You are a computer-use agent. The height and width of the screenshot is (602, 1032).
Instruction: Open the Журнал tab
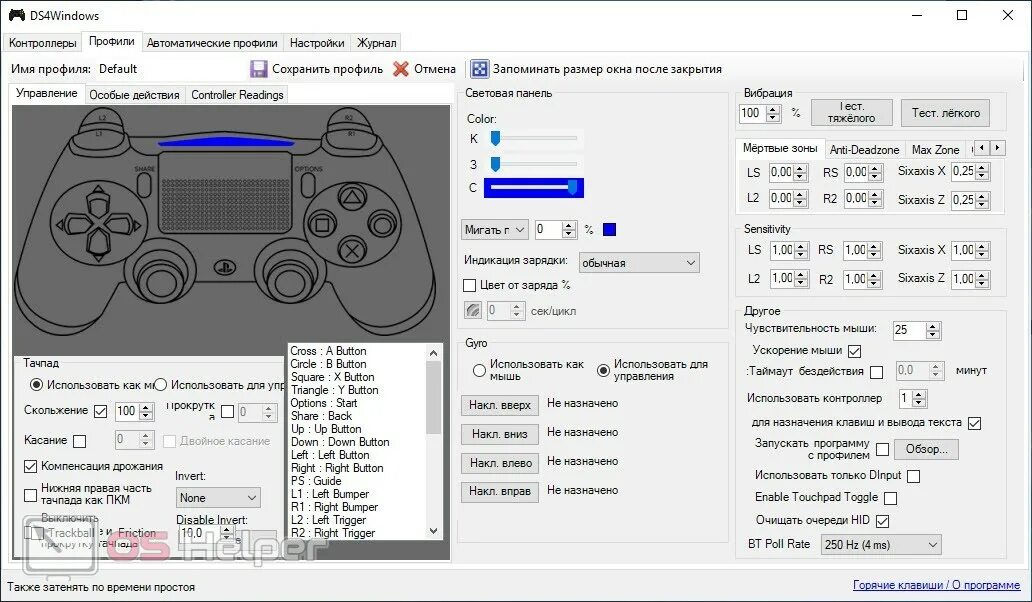click(376, 43)
